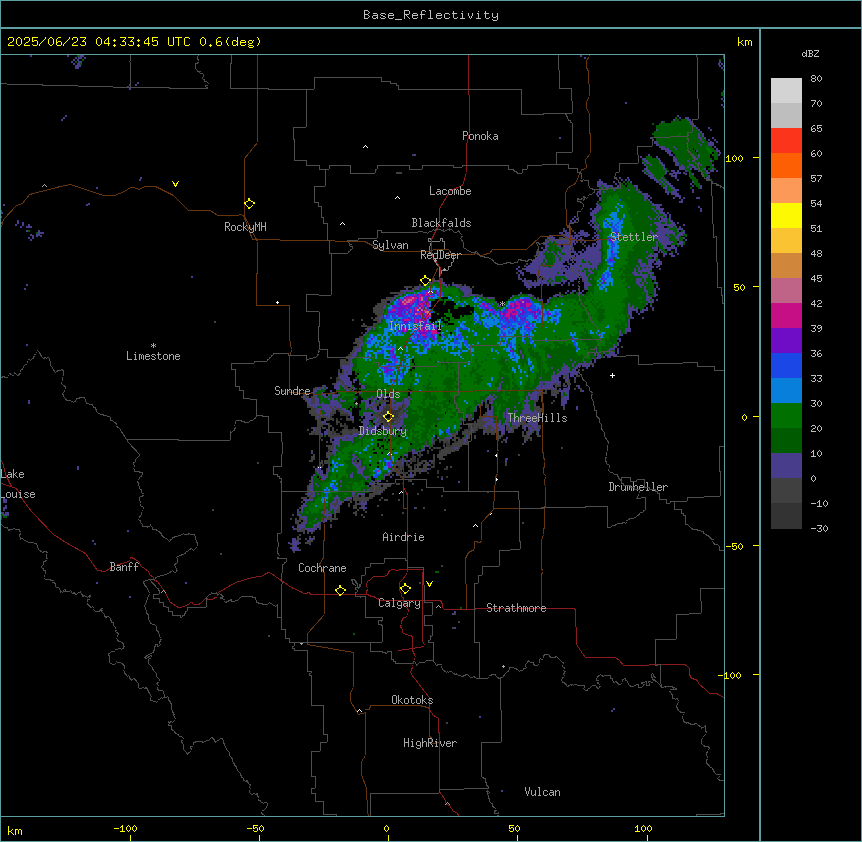Select the yellow V marker northwest of RockyMH
This screenshot has height=842, width=862.
[175, 184]
